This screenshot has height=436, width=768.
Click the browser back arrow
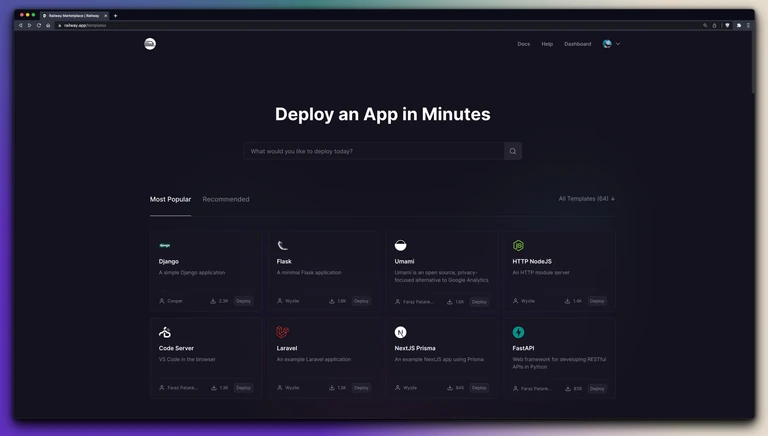(21, 25)
